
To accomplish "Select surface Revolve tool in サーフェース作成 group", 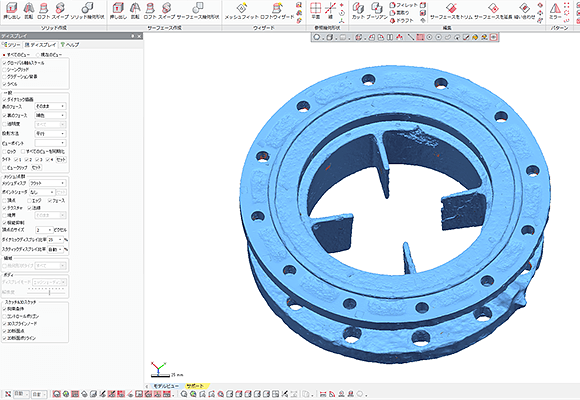I will coord(135,11).
